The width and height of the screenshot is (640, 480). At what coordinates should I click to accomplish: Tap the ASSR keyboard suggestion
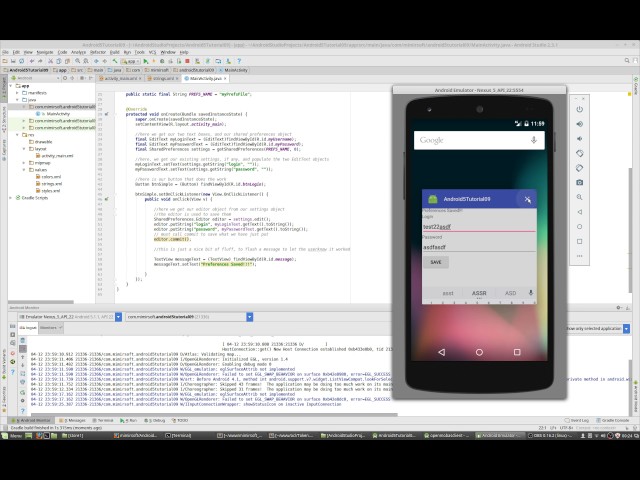(479, 293)
